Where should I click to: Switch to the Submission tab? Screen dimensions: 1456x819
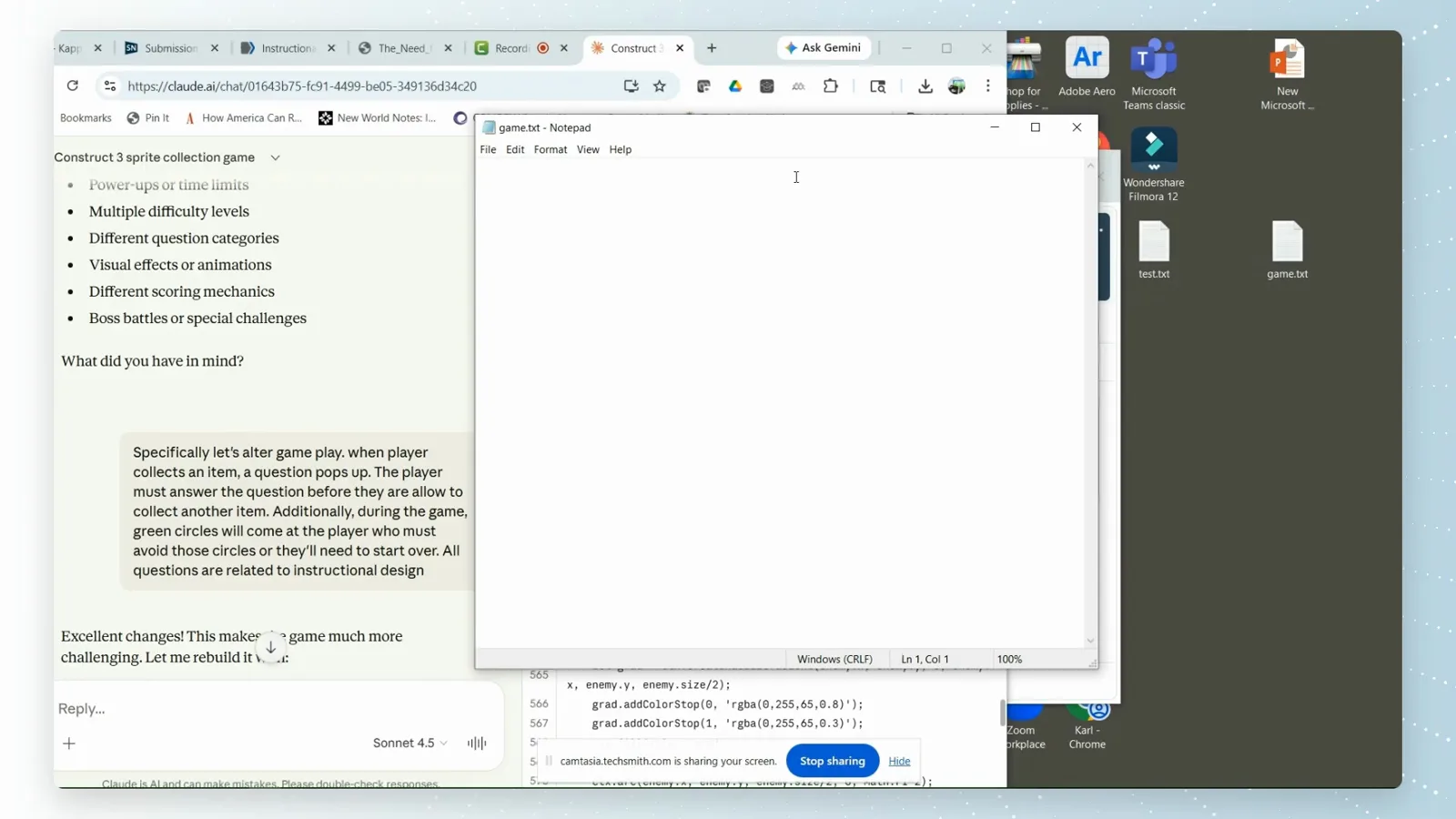point(171,48)
